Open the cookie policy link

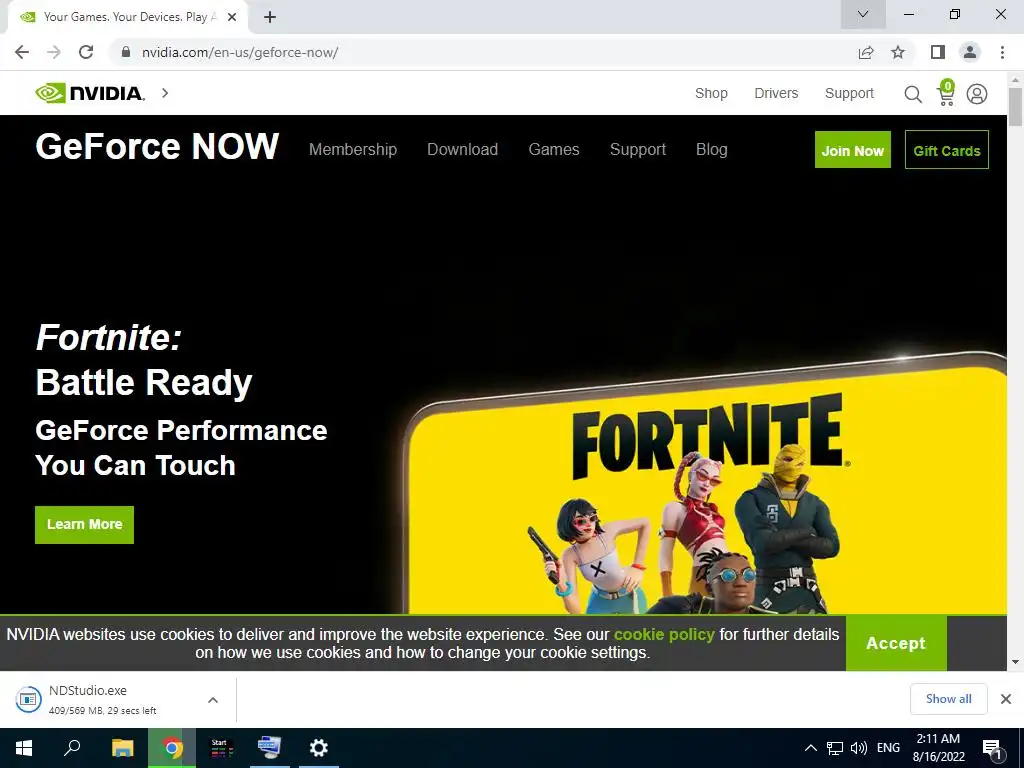664,634
